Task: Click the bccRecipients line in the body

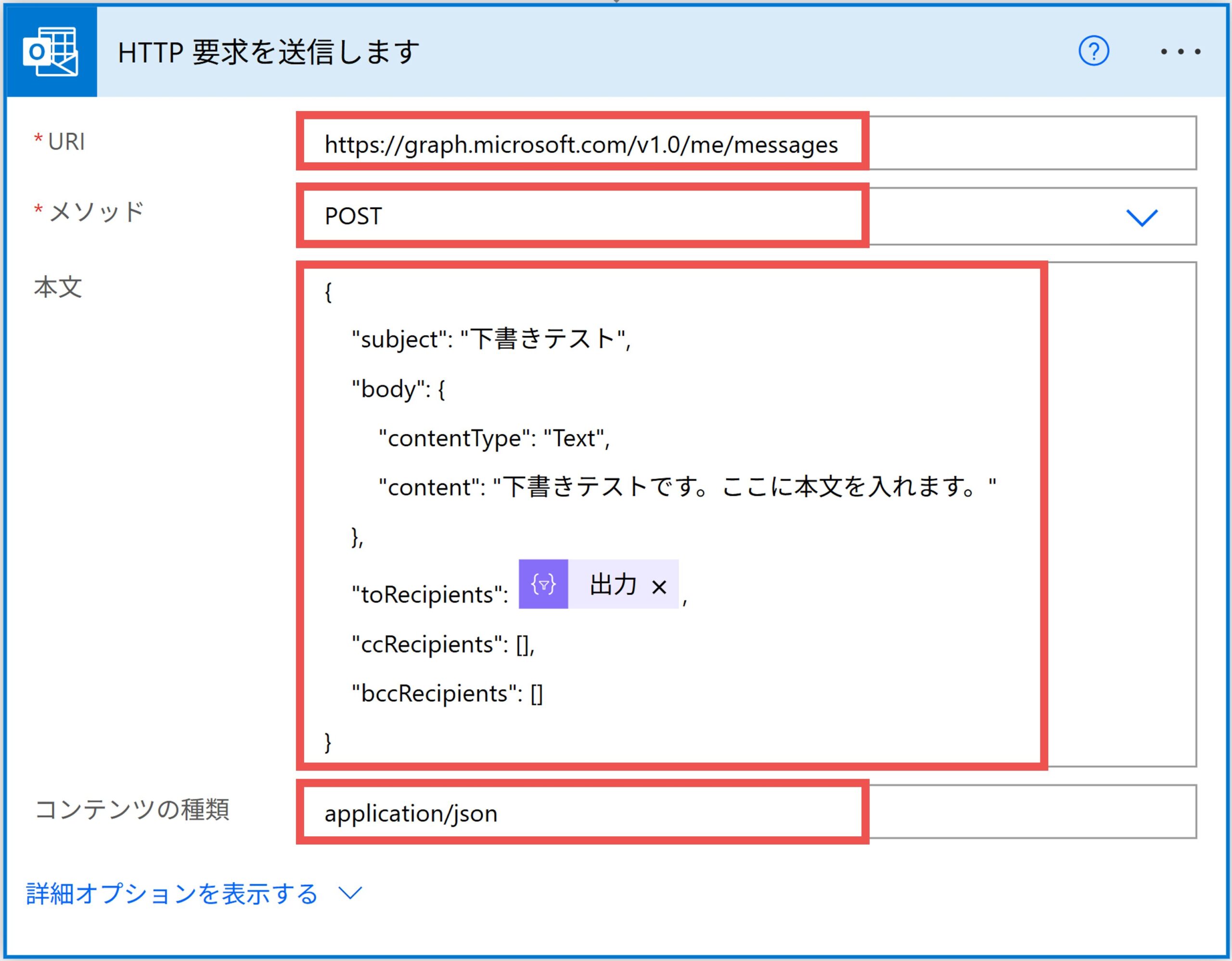Action: tap(447, 693)
